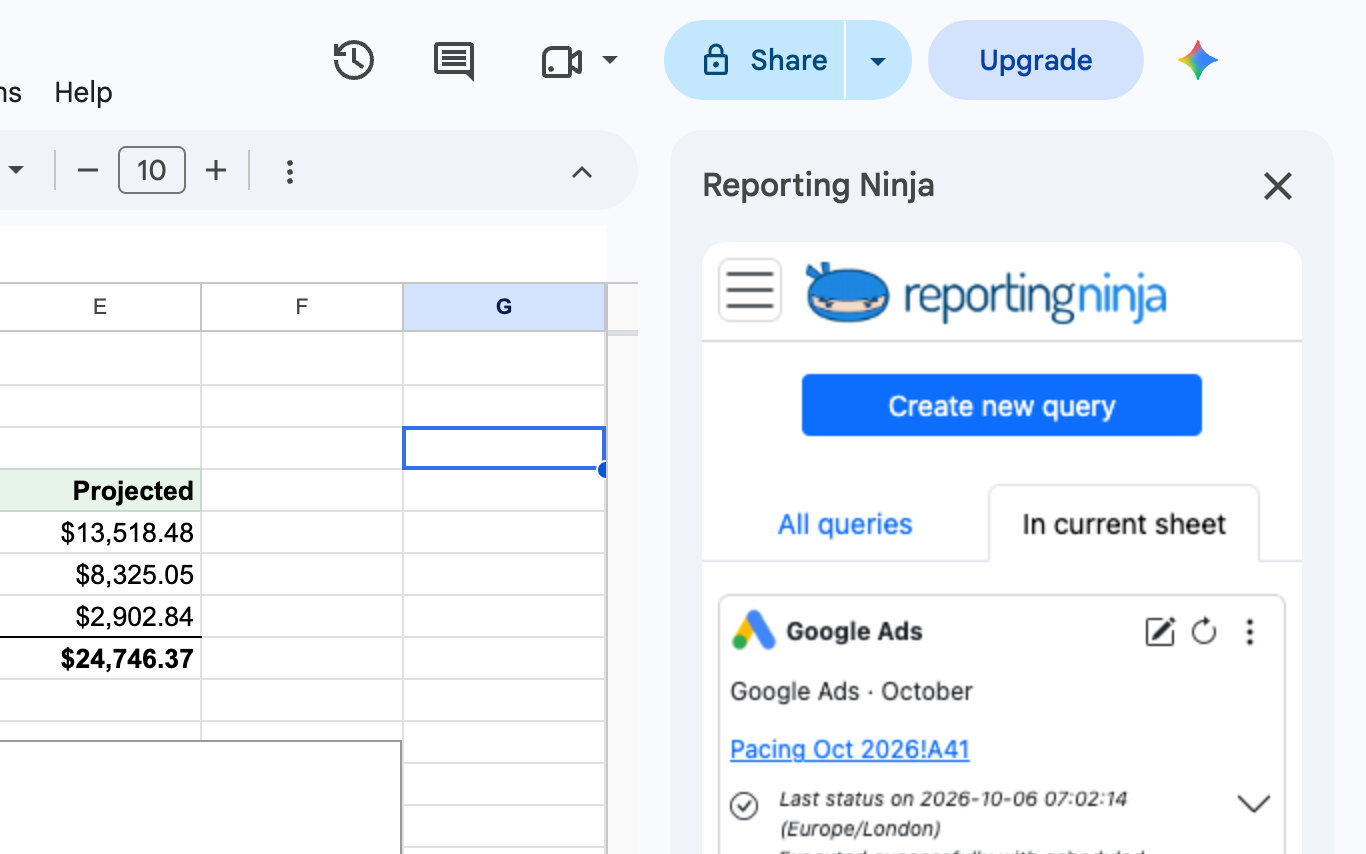Image resolution: width=1366 pixels, height=854 pixels.
Task: Select the In current sheet tab
Action: tap(1124, 524)
